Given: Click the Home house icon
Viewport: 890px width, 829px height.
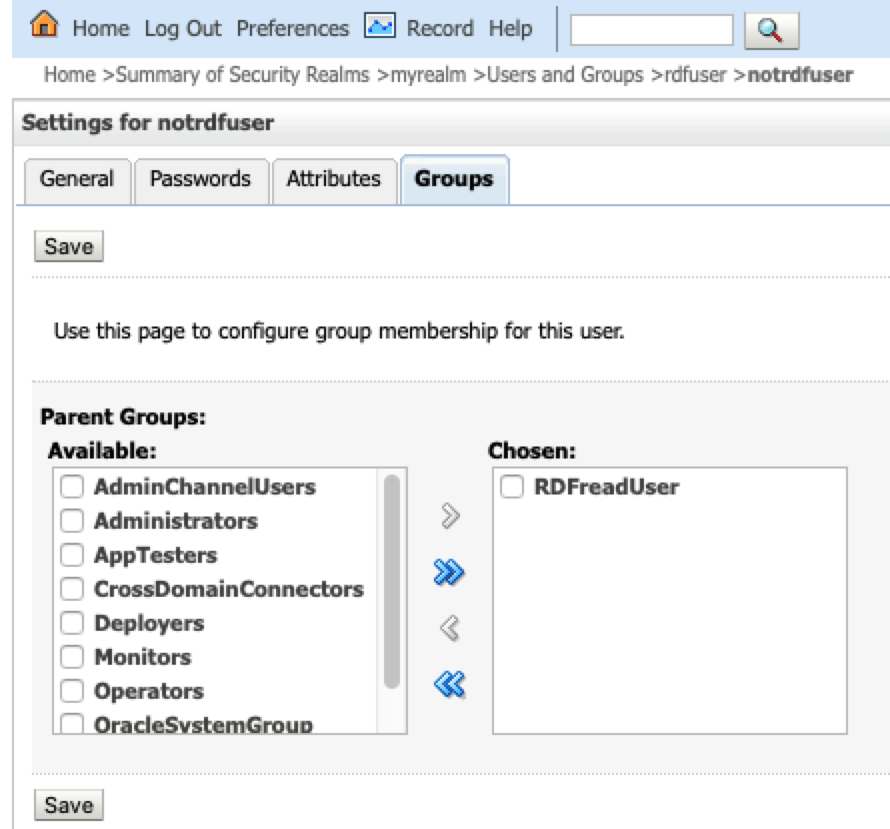Looking at the screenshot, I should pyautogui.click(x=44, y=24).
